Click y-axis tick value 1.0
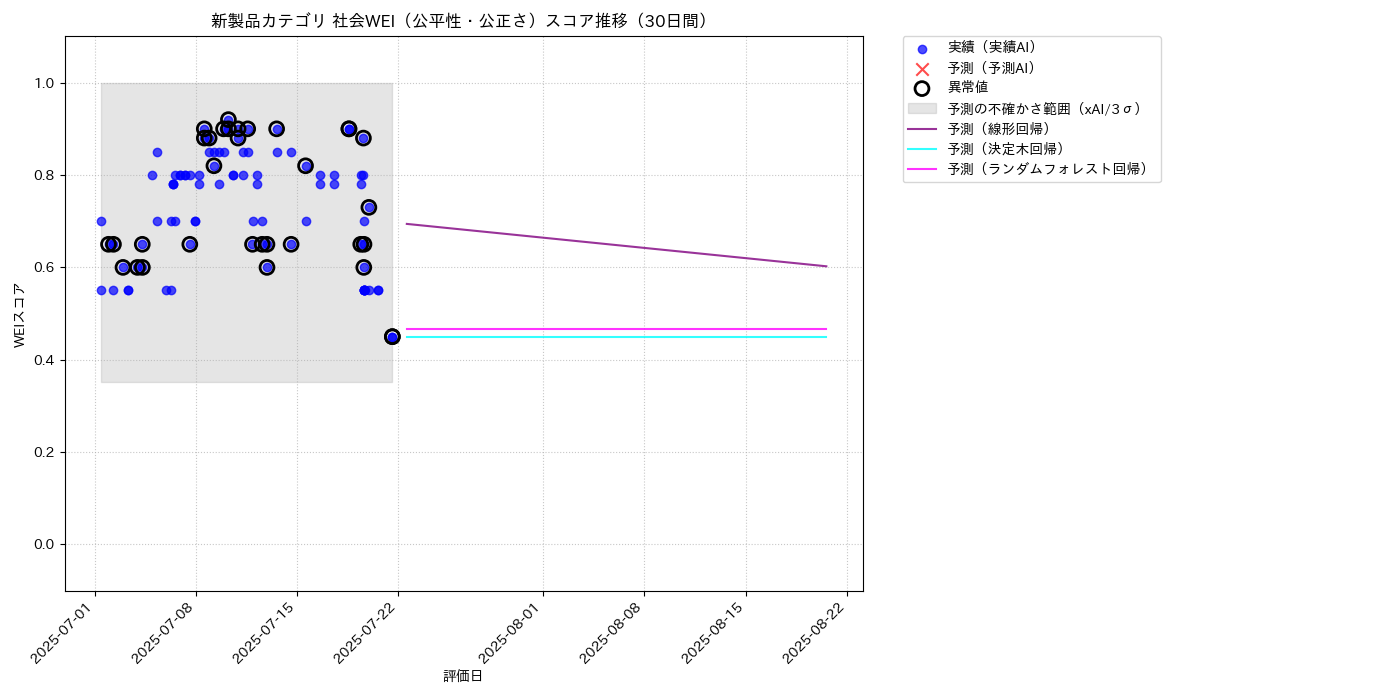1400x700 pixels. pos(44,83)
